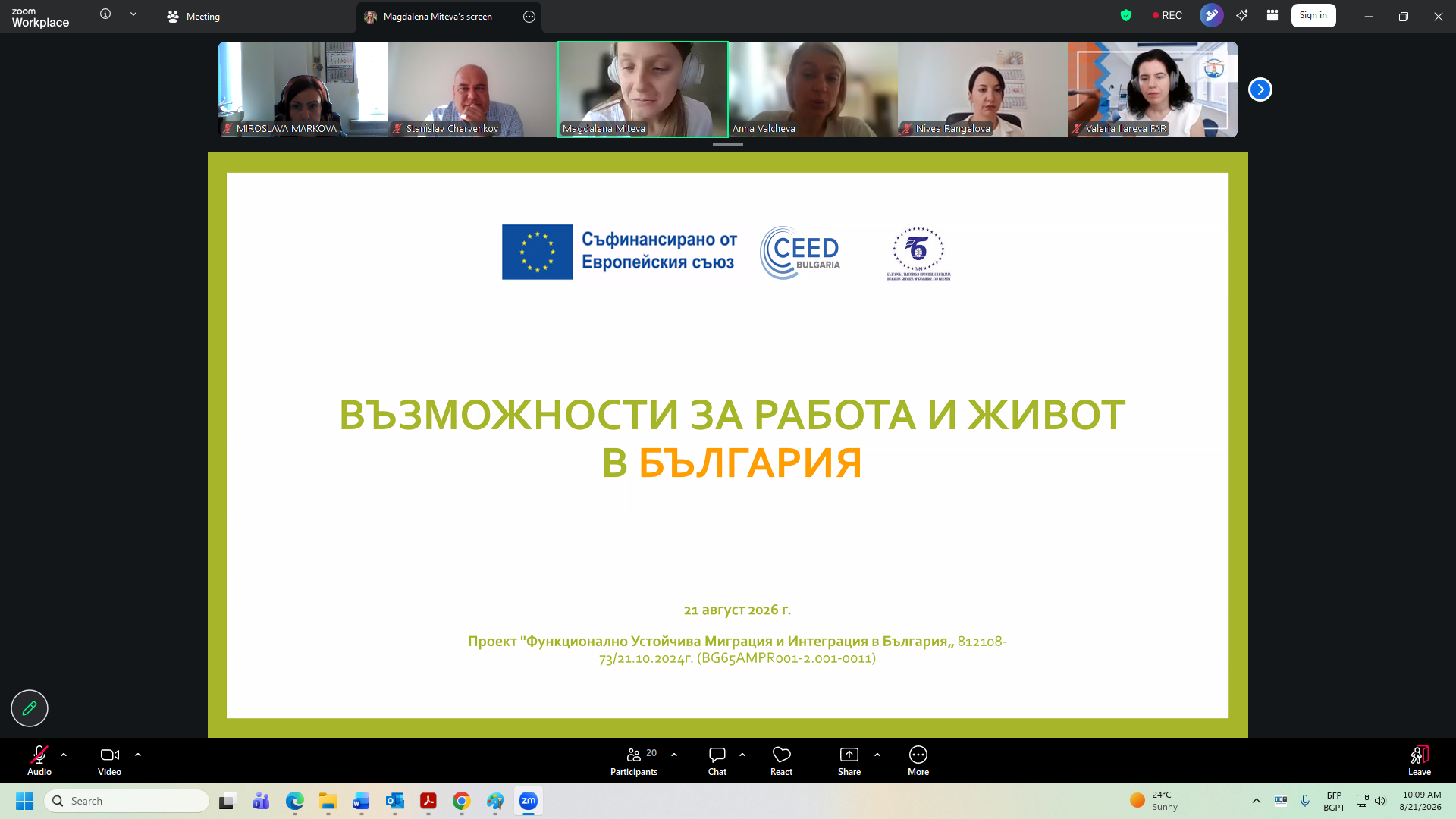Open the AI Companion purple icon
This screenshot has height=819, width=1456.
tap(1212, 15)
